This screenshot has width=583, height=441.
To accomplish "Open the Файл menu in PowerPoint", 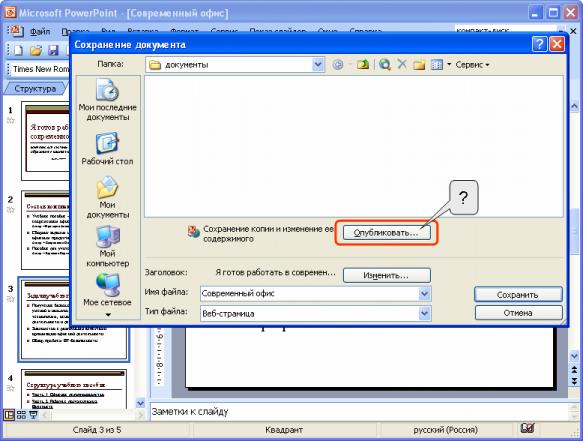I will (40, 32).
